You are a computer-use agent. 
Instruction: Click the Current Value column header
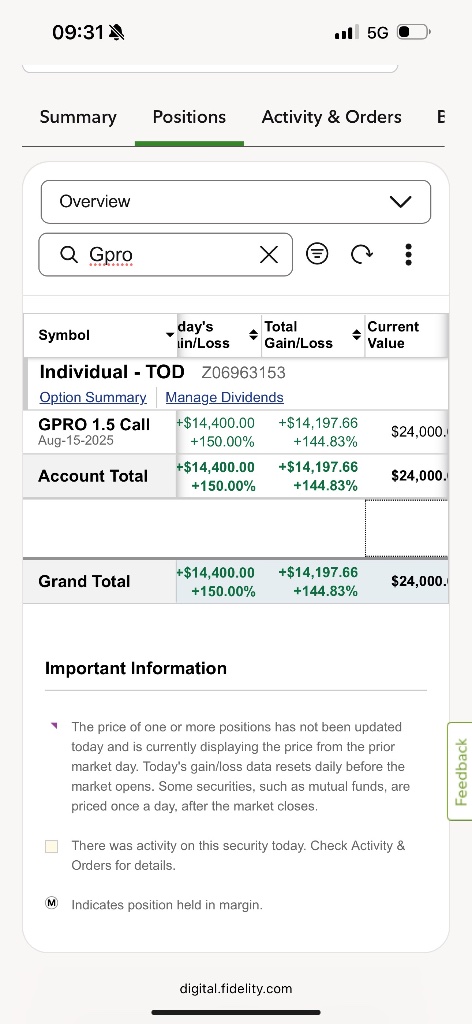(x=394, y=335)
